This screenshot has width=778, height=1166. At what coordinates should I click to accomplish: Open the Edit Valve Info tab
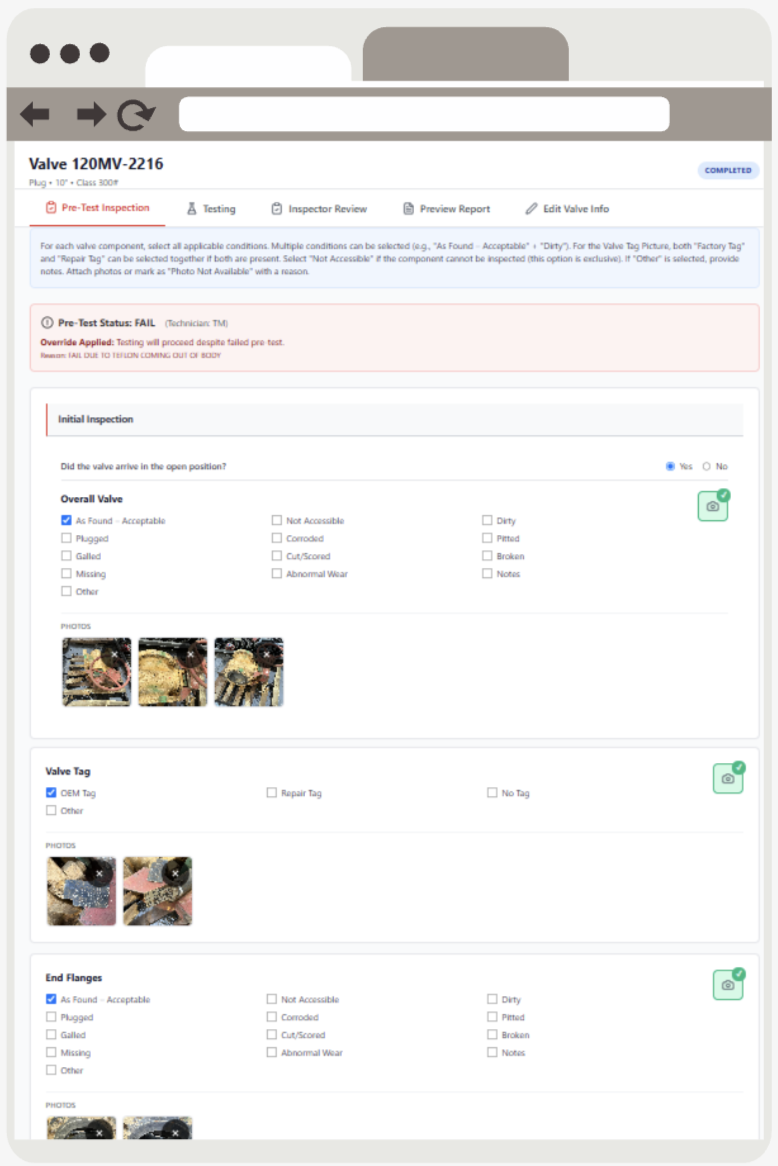pyautogui.click(x=567, y=209)
